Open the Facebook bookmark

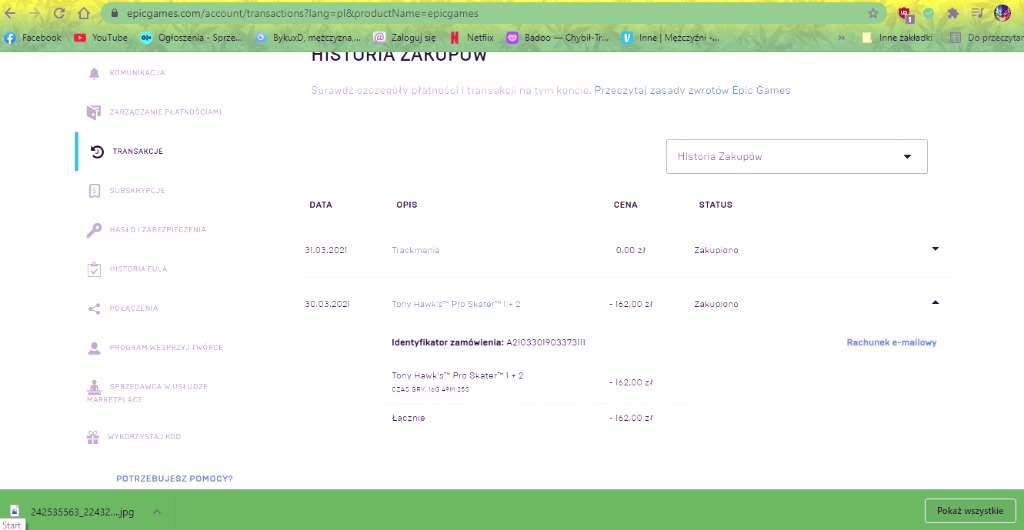pyautogui.click(x=33, y=38)
